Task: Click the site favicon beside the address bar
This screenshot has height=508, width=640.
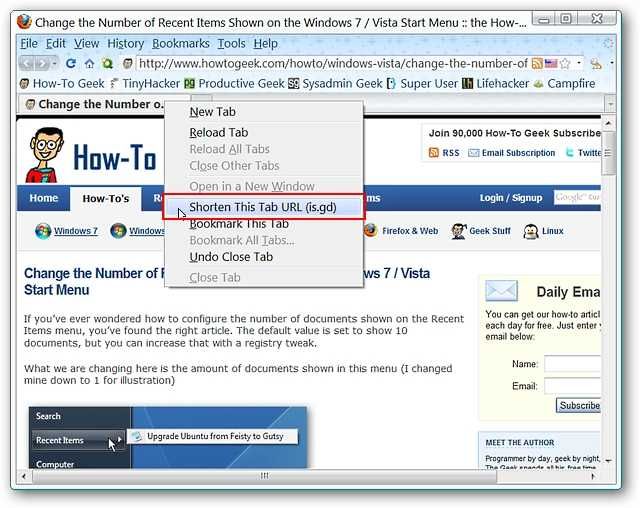Action: click(x=128, y=64)
